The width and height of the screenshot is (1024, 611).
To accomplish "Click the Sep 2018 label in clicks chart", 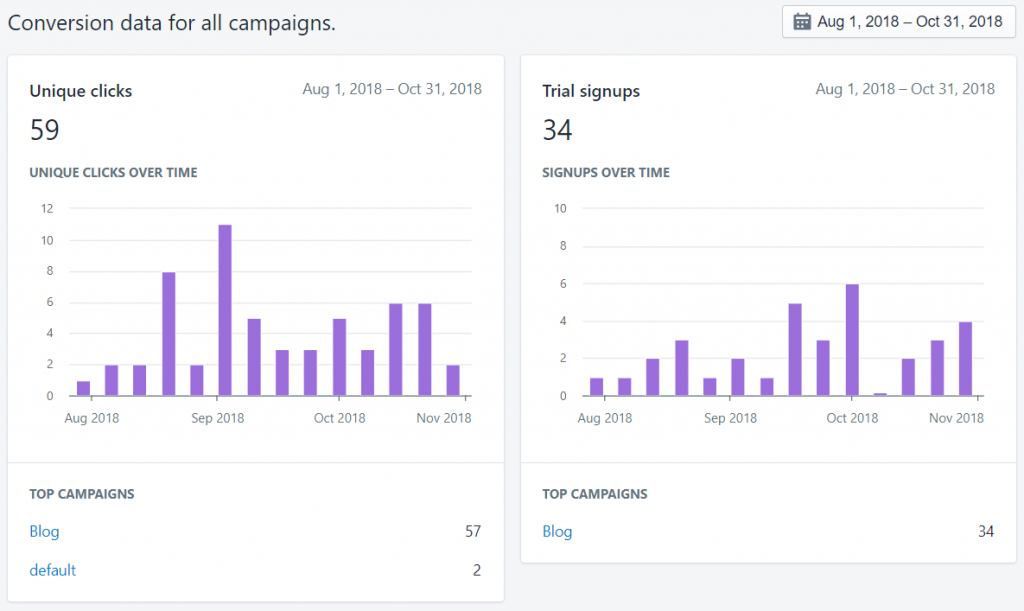I will pos(217,418).
